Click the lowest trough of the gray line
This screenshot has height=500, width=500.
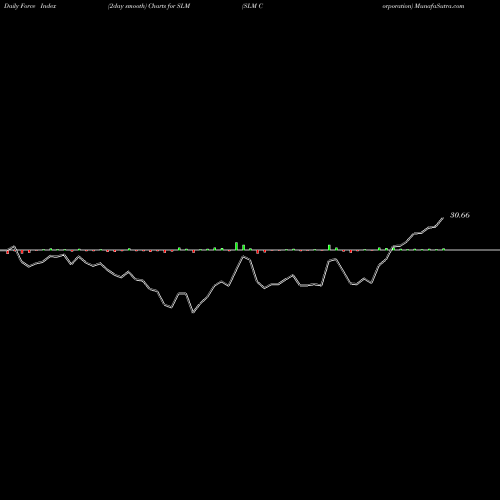tap(193, 312)
